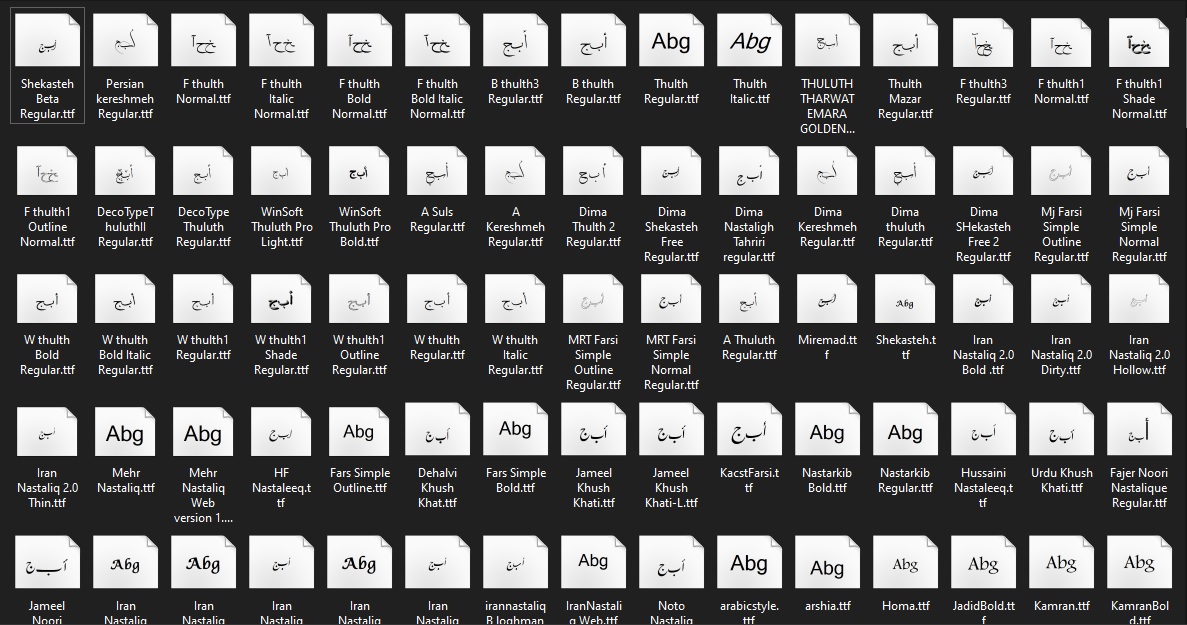Click Fajer Noori Nastalique Regular.ttf icon
1187x625 pixels.
[x=1139, y=432]
